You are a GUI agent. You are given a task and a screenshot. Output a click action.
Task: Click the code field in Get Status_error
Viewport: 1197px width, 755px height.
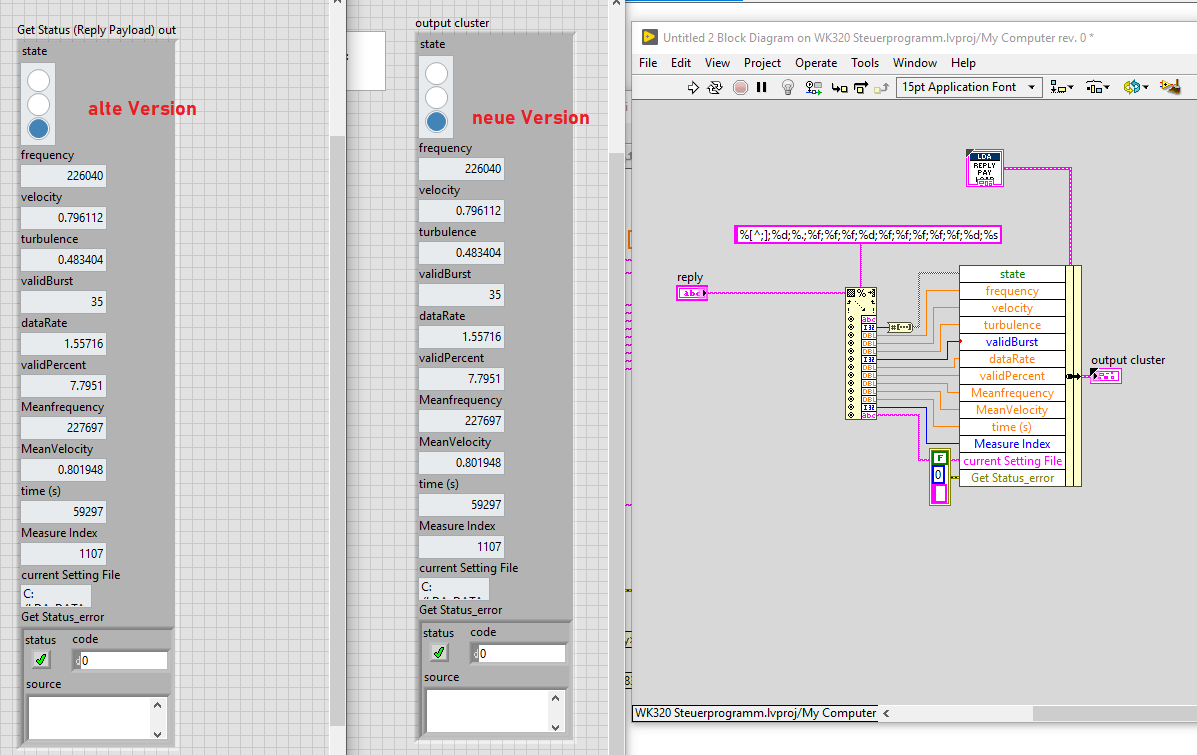[x=124, y=661]
